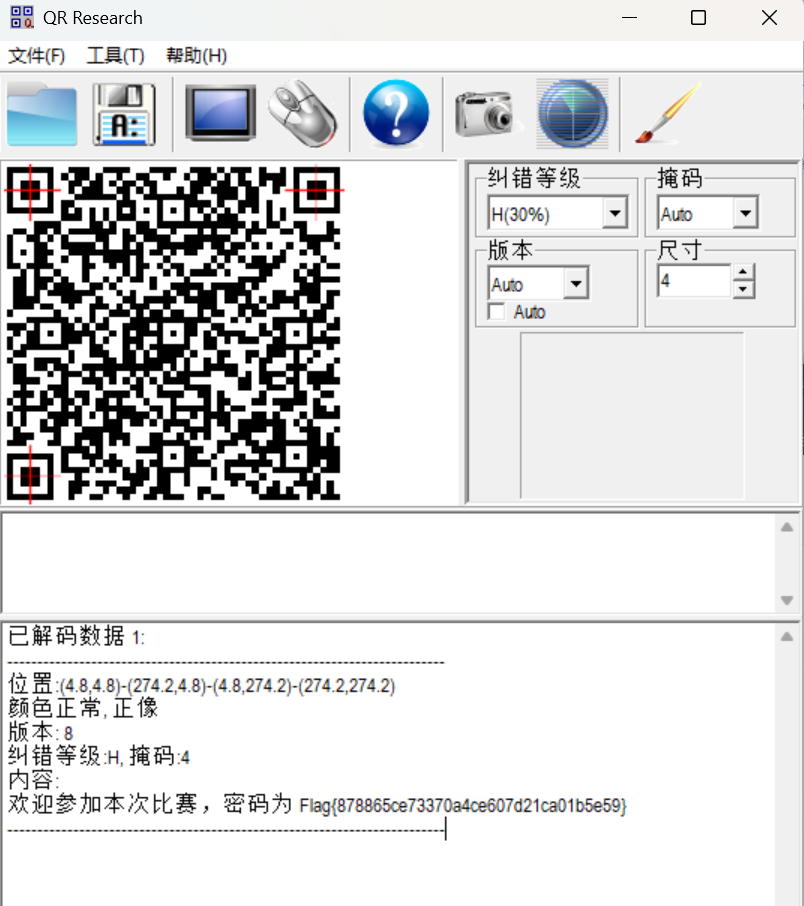Click the blue radar globe icon
This screenshot has width=804, height=906.
572,114
